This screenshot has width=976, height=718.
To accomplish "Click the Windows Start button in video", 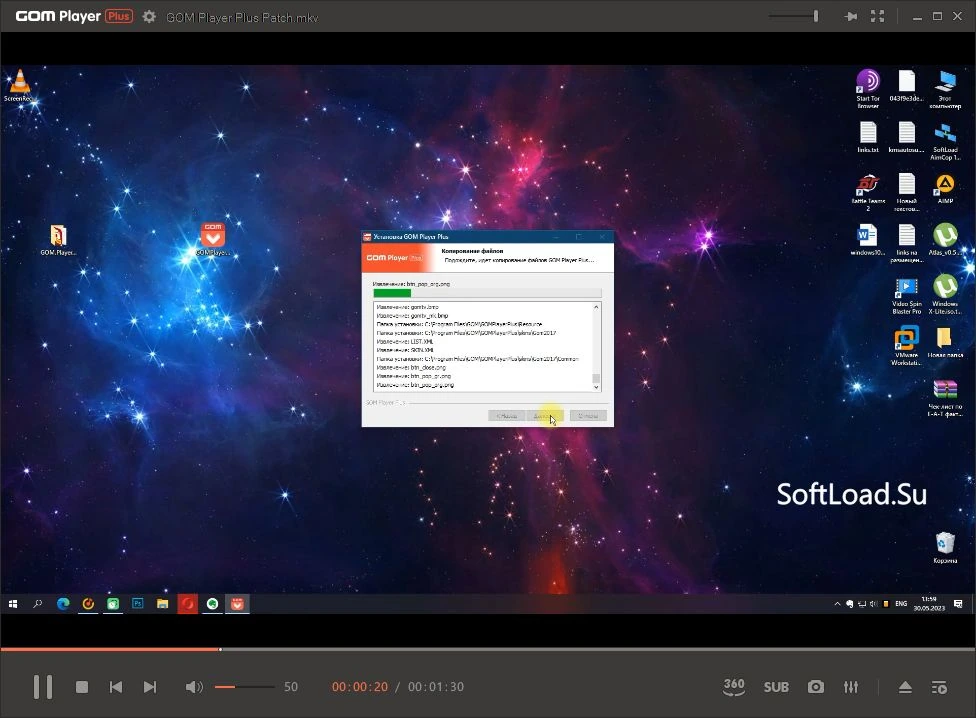I will (x=13, y=604).
